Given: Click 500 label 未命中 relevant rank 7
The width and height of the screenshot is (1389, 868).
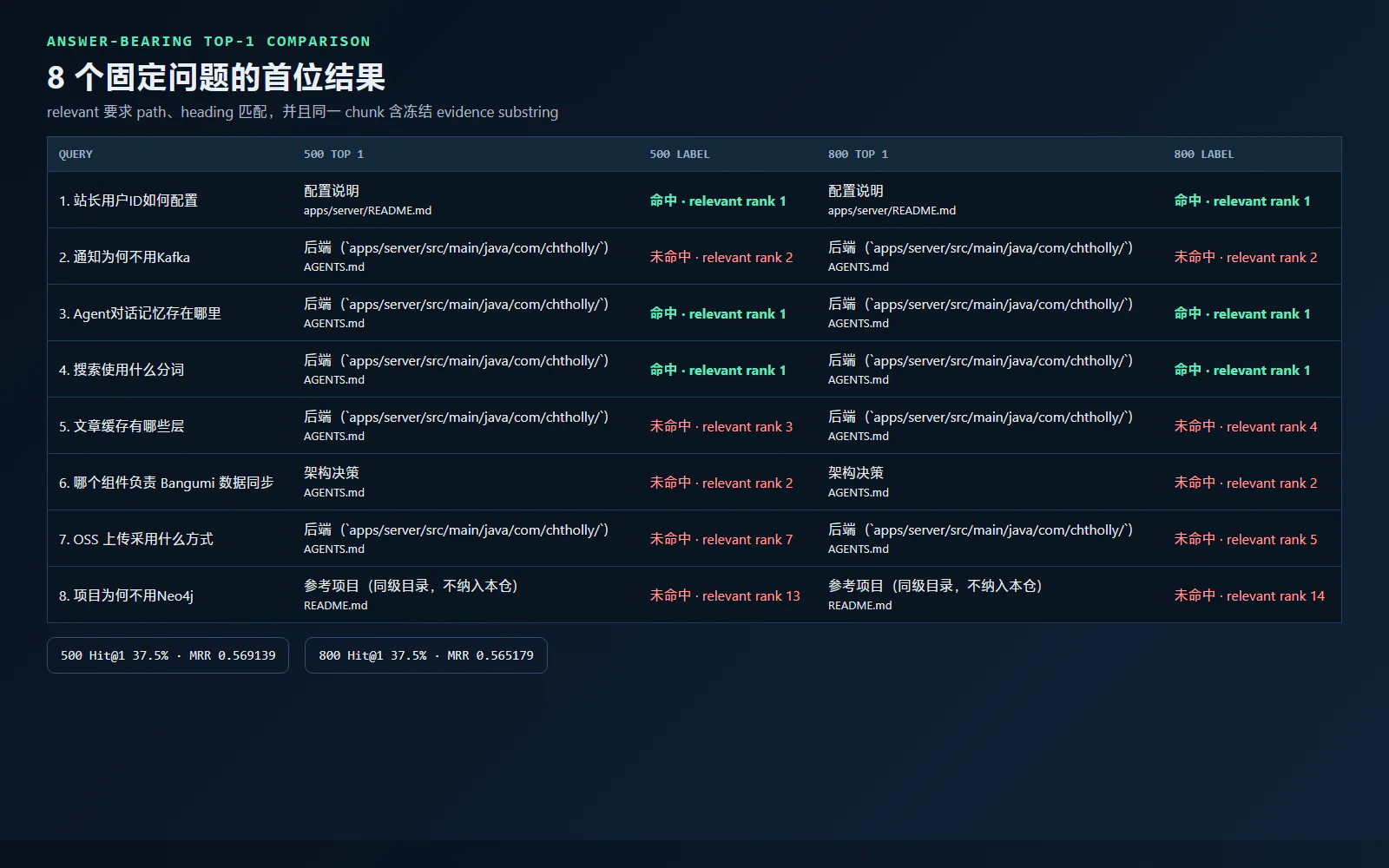Looking at the screenshot, I should [x=721, y=539].
